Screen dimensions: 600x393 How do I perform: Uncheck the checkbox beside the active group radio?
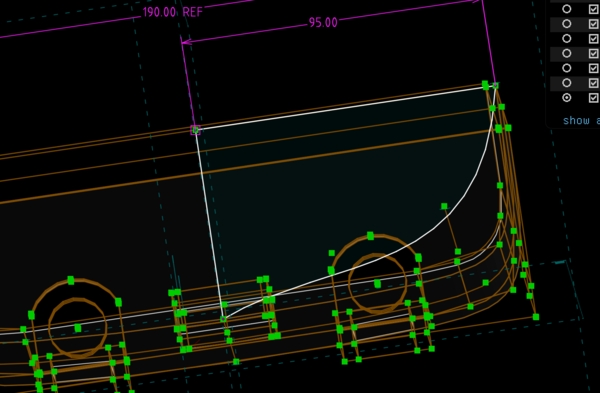point(594,98)
